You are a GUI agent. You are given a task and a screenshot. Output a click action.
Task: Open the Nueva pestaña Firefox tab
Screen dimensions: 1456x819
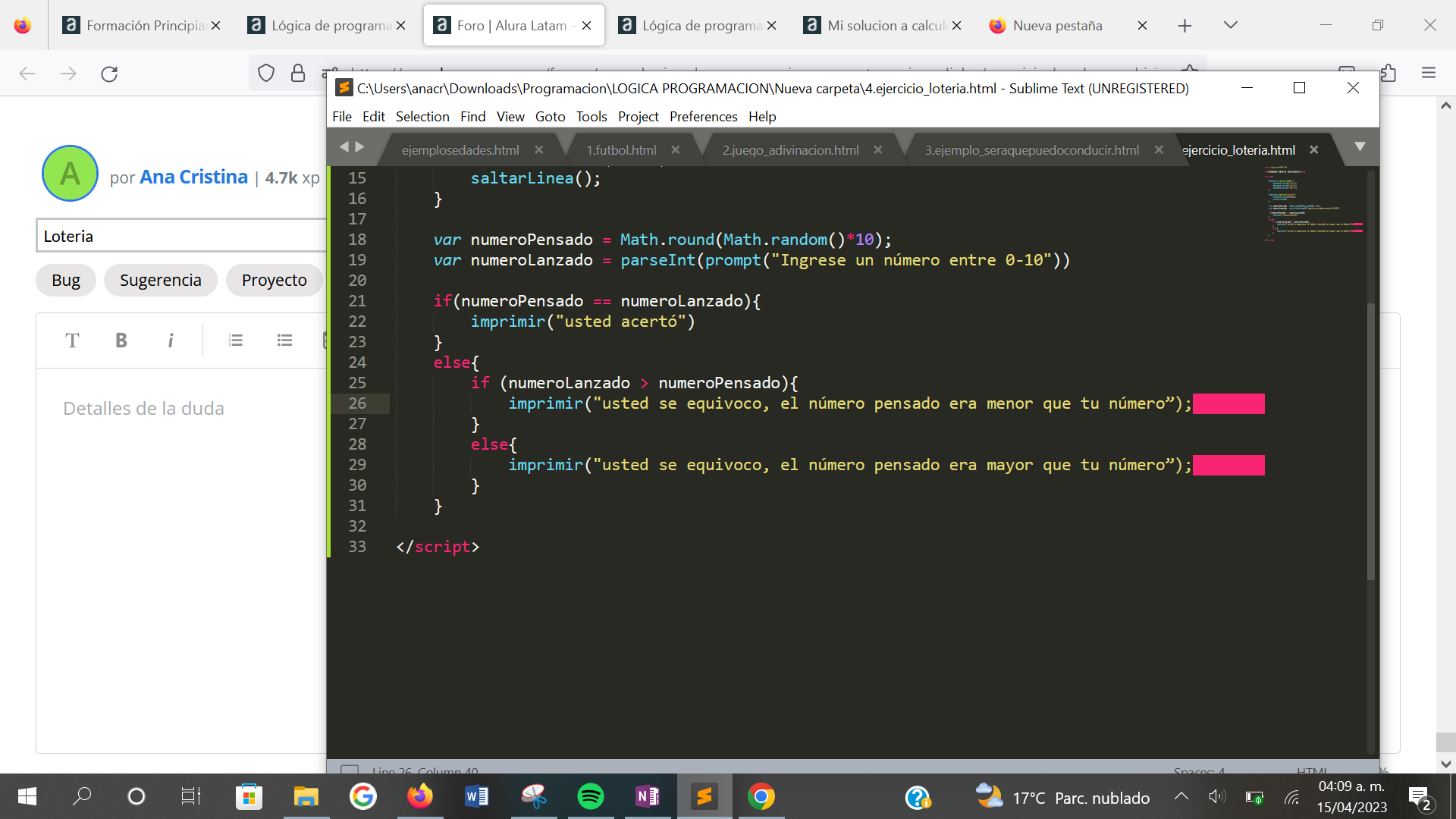pyautogui.click(x=1057, y=25)
